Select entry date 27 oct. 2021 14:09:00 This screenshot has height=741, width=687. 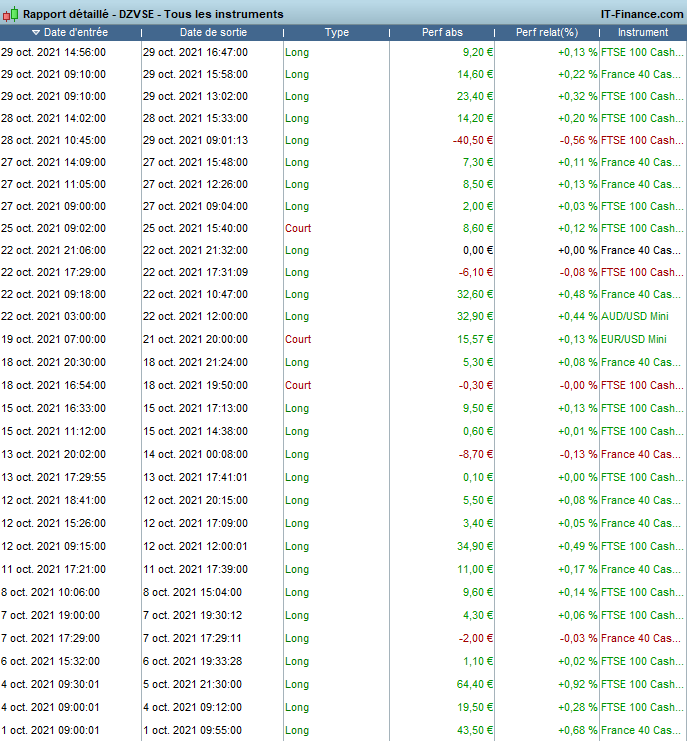pyautogui.click(x=53, y=163)
